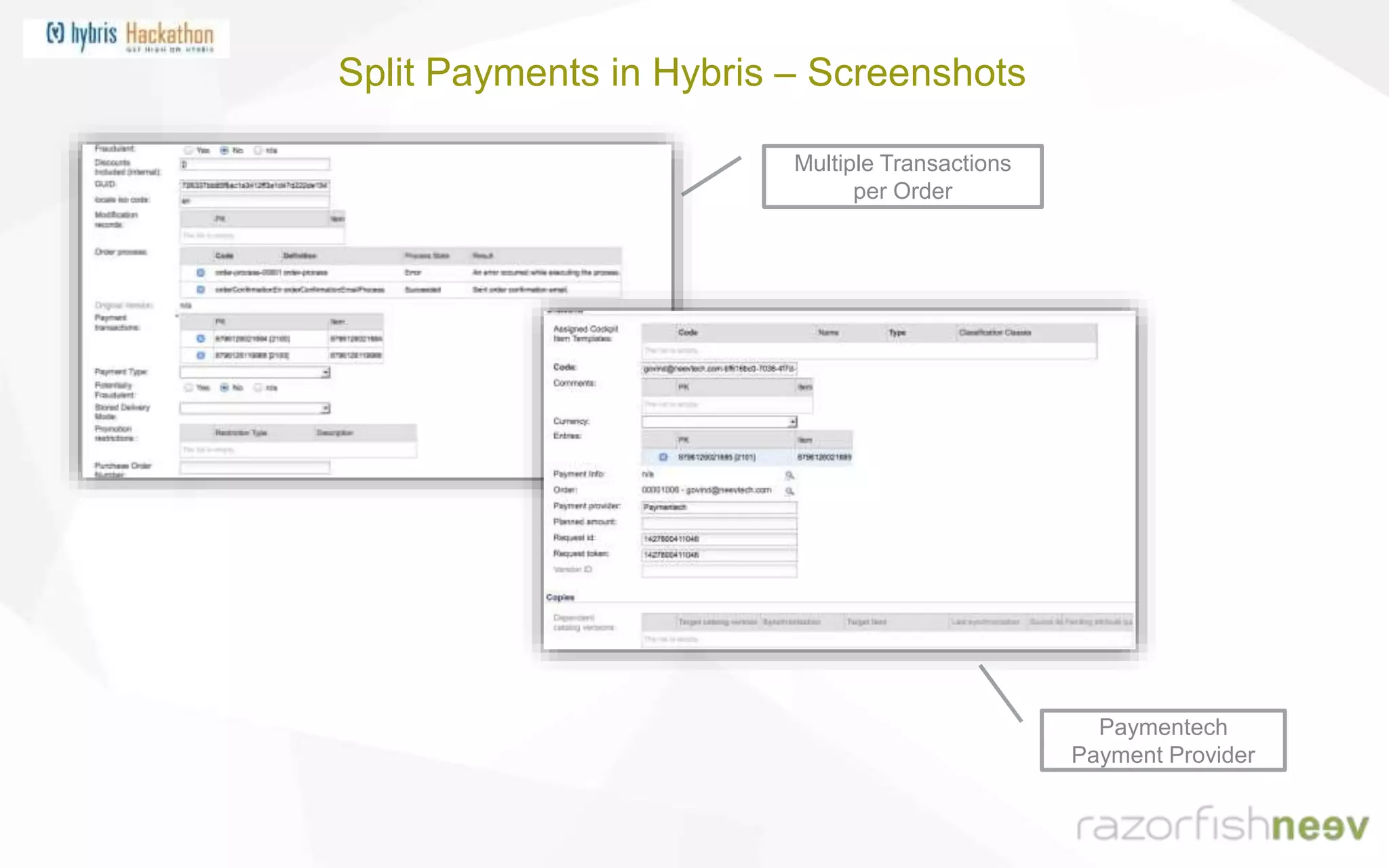This screenshot has height=868, width=1389.
Task: Click the Item cell of transaction [2103]
Action: [356, 355]
